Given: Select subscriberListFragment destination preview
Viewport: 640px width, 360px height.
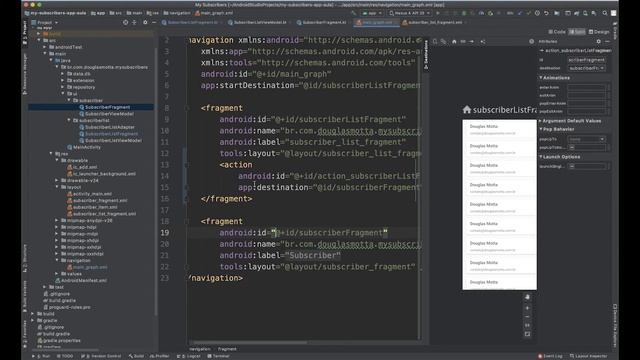Looking at the screenshot, I should click(499, 204).
